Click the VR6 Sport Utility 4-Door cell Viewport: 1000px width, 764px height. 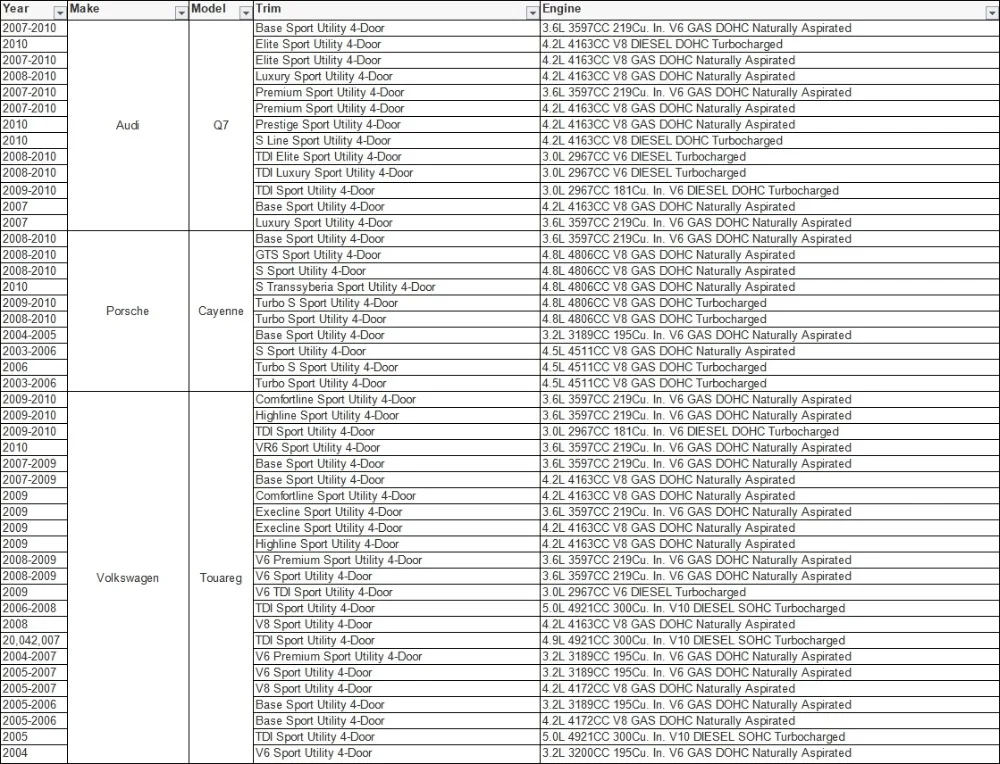click(396, 448)
